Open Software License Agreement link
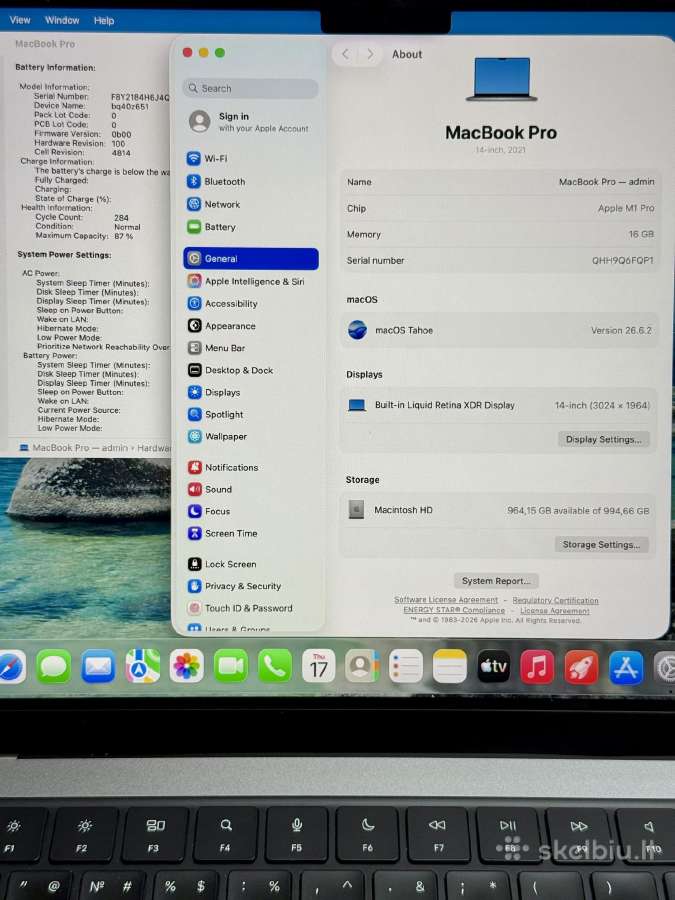675x900 pixels. pos(446,600)
